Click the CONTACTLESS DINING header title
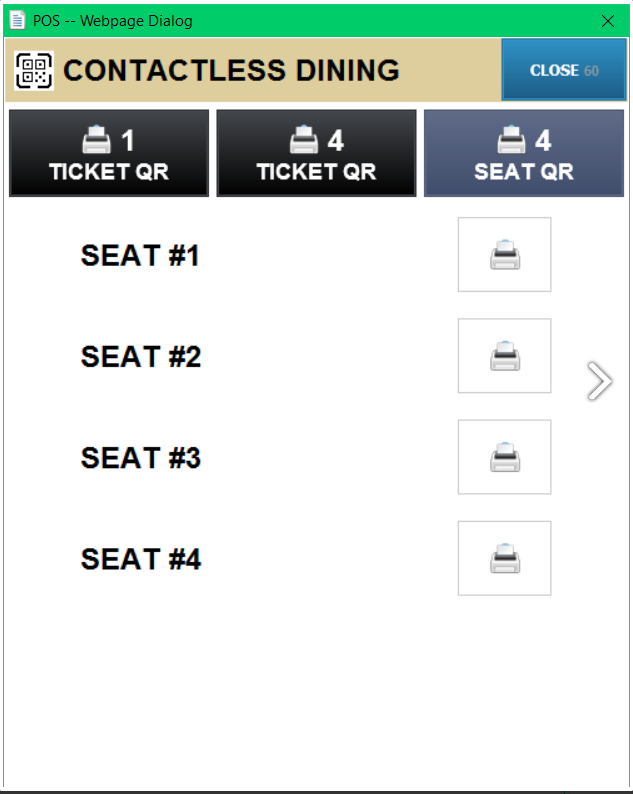Viewport: 633px width, 794px height. click(x=231, y=70)
